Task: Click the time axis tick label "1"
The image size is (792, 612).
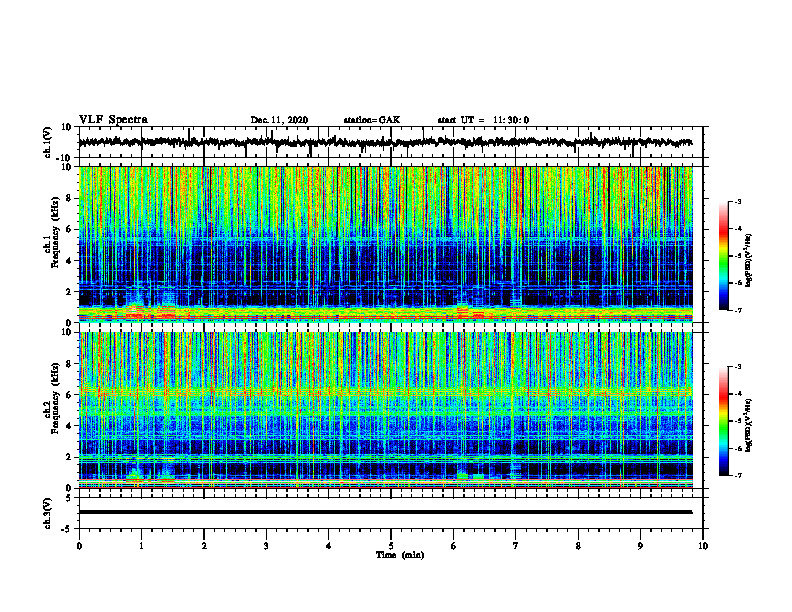Action: pos(141,546)
